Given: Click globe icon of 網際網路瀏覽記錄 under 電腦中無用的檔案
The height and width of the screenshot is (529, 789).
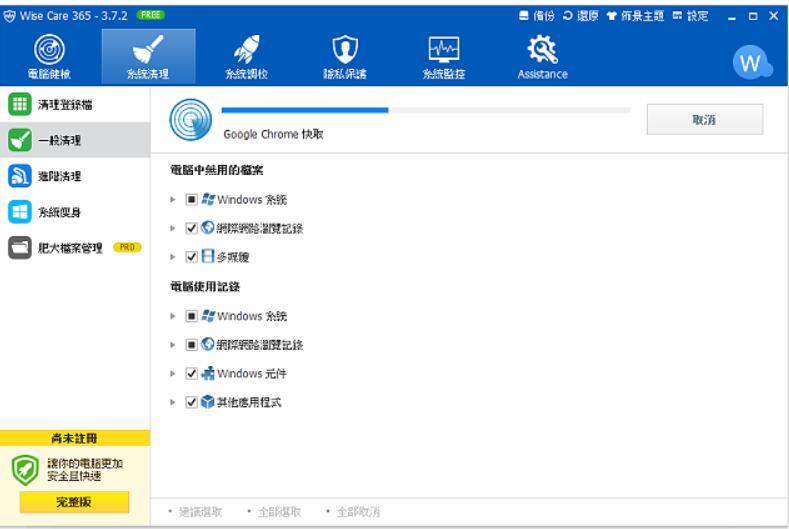Looking at the screenshot, I should pos(208,228).
